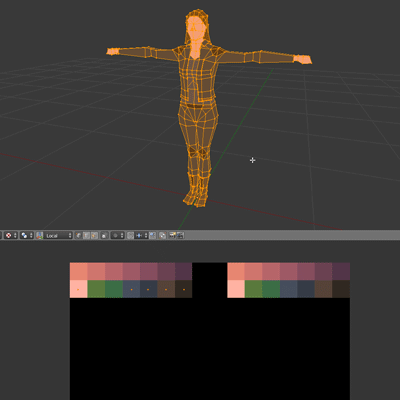
Task: Click the dark purple swatch in right palette
Action: [x=341, y=271]
